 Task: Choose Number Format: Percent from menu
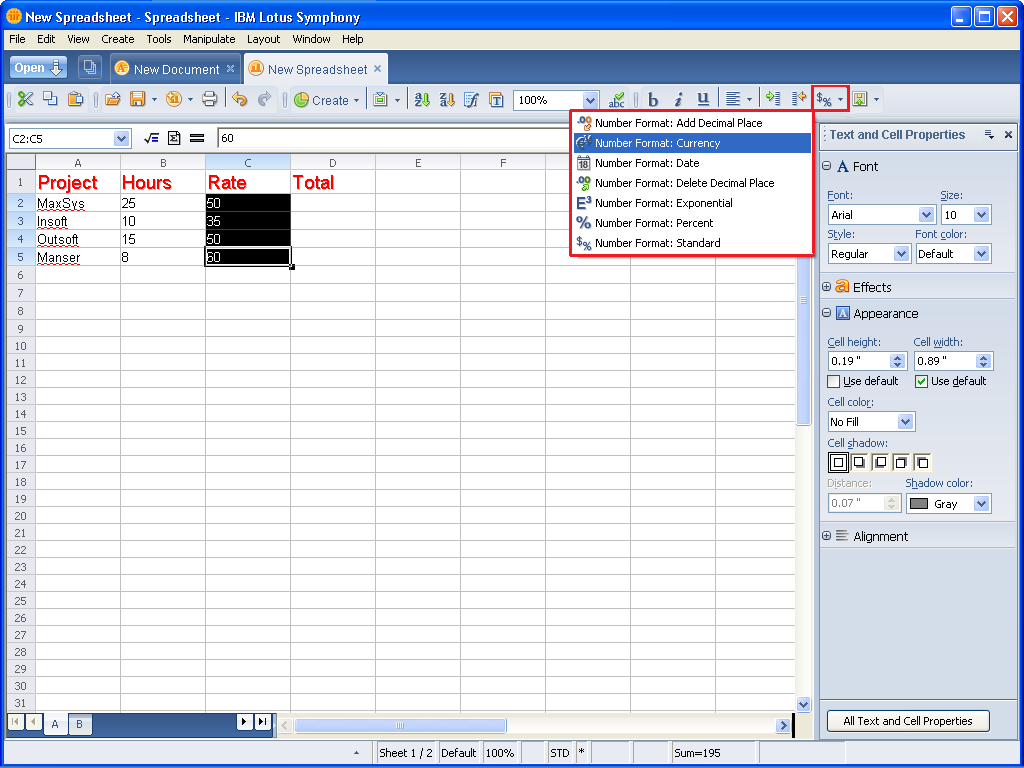coord(654,223)
